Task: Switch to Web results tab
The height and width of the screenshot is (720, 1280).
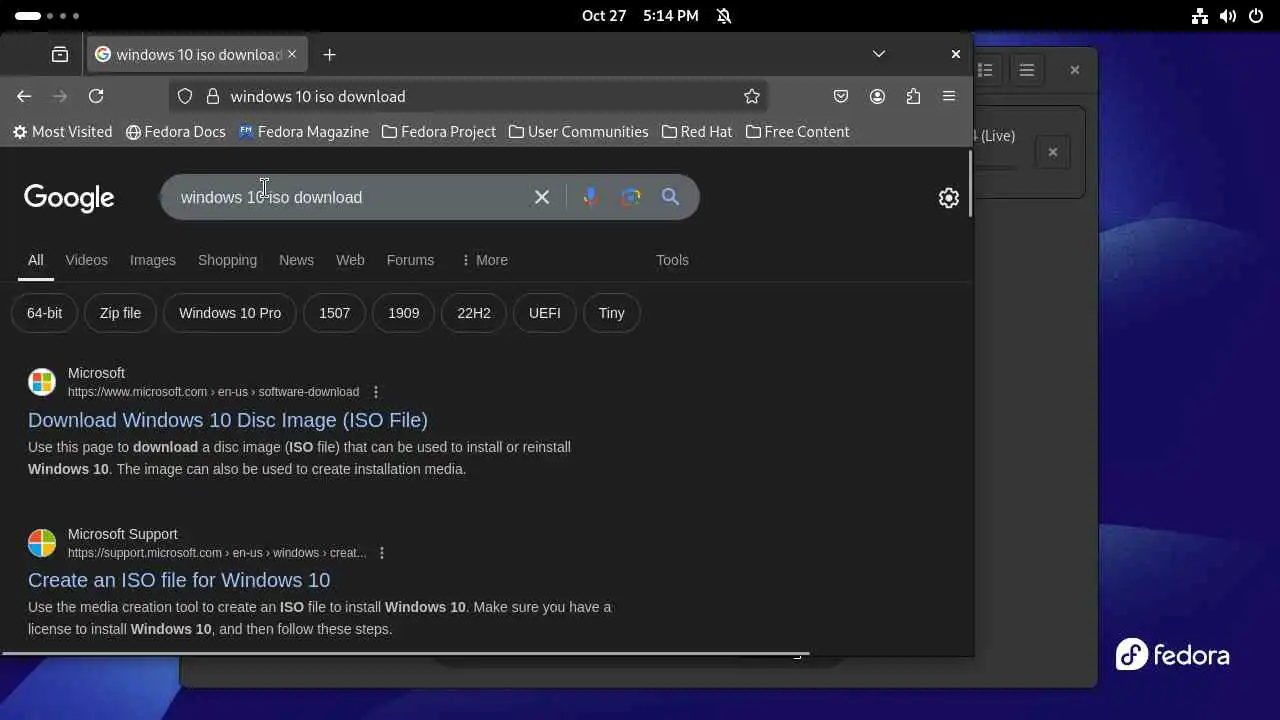Action: [350, 260]
